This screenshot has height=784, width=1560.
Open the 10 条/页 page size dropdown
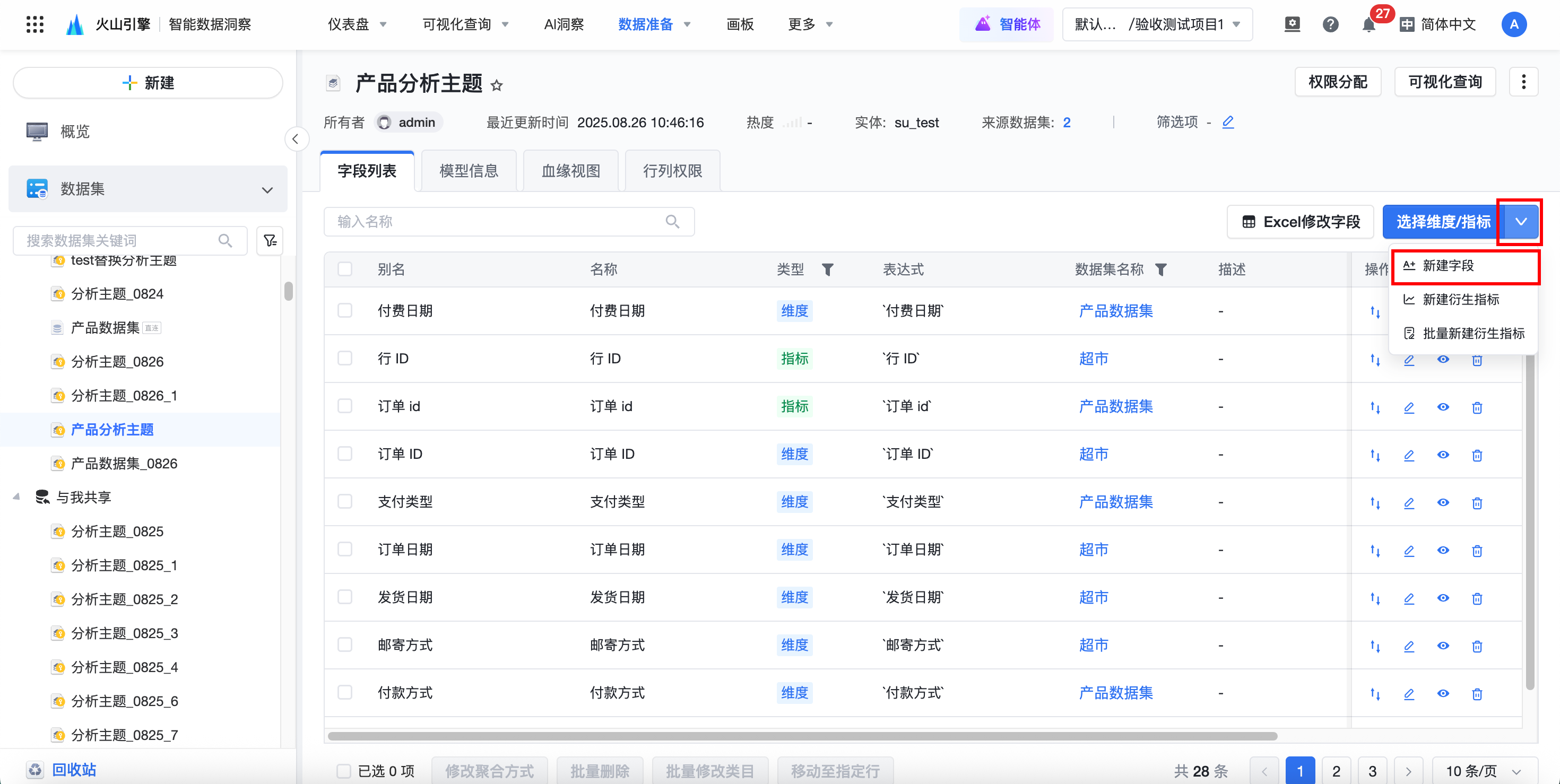pos(1483,771)
